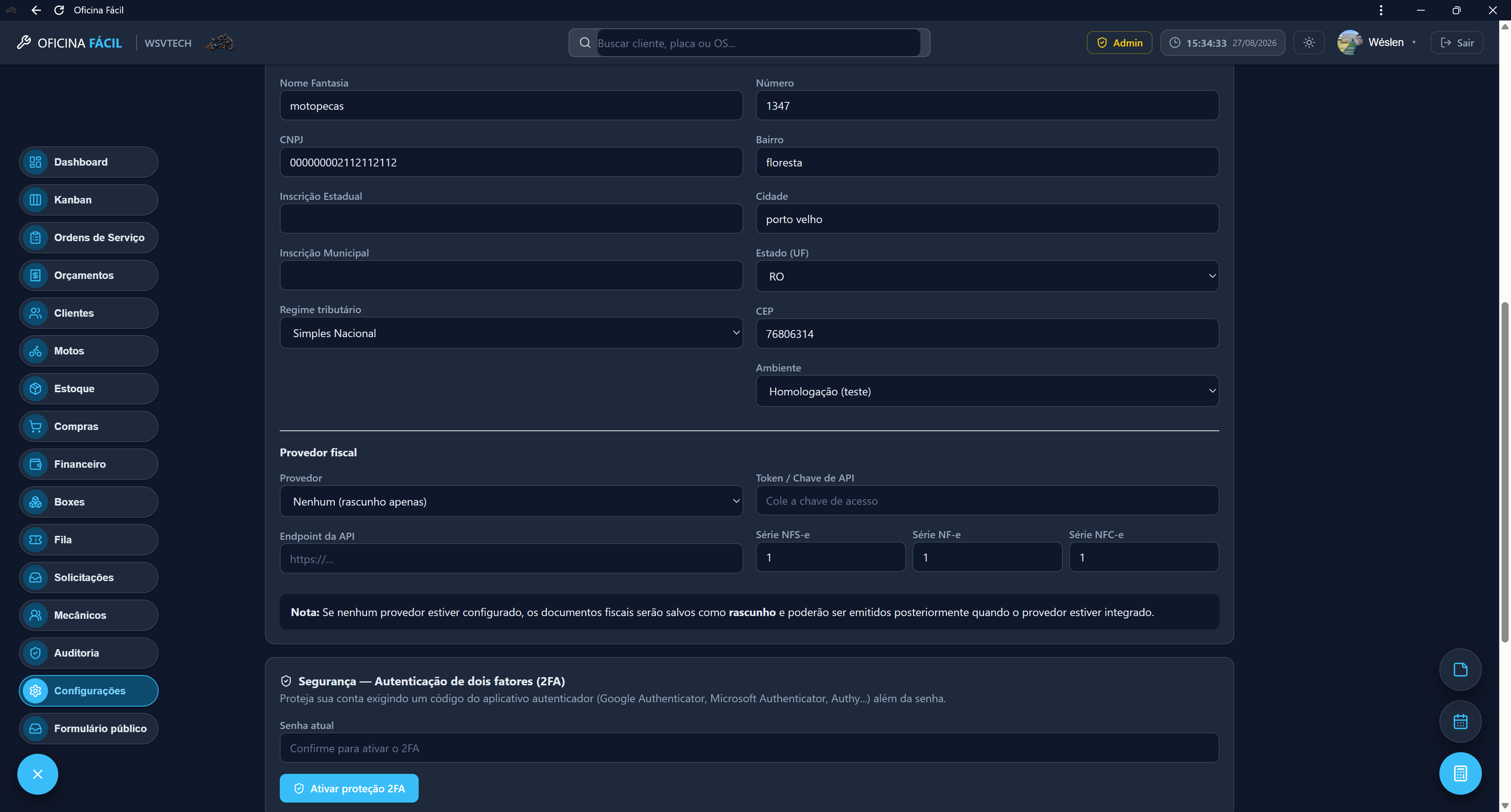This screenshot has height=812, width=1511.
Task: Click the Sair logout button
Action: [1457, 43]
